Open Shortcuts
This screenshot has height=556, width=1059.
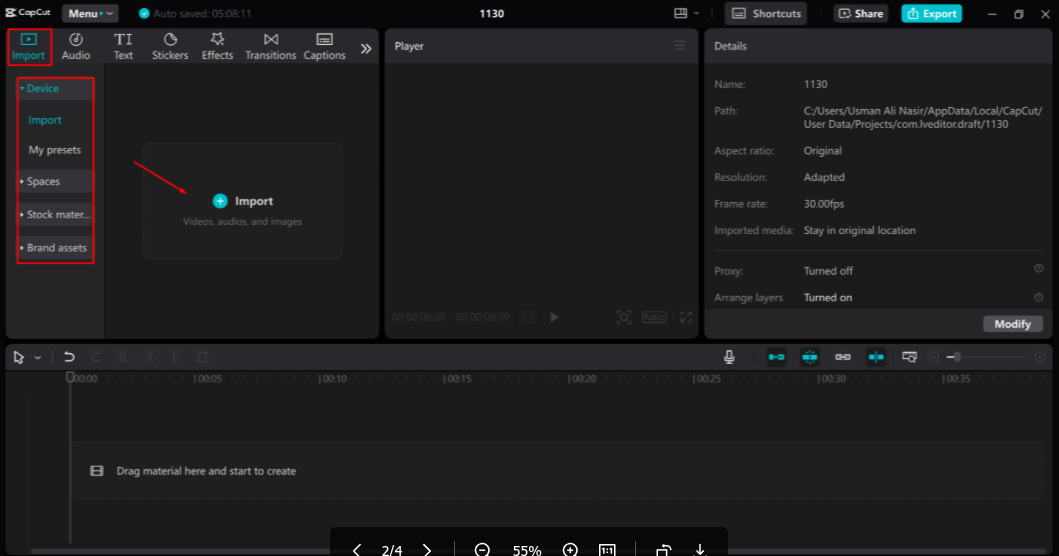click(x=766, y=14)
